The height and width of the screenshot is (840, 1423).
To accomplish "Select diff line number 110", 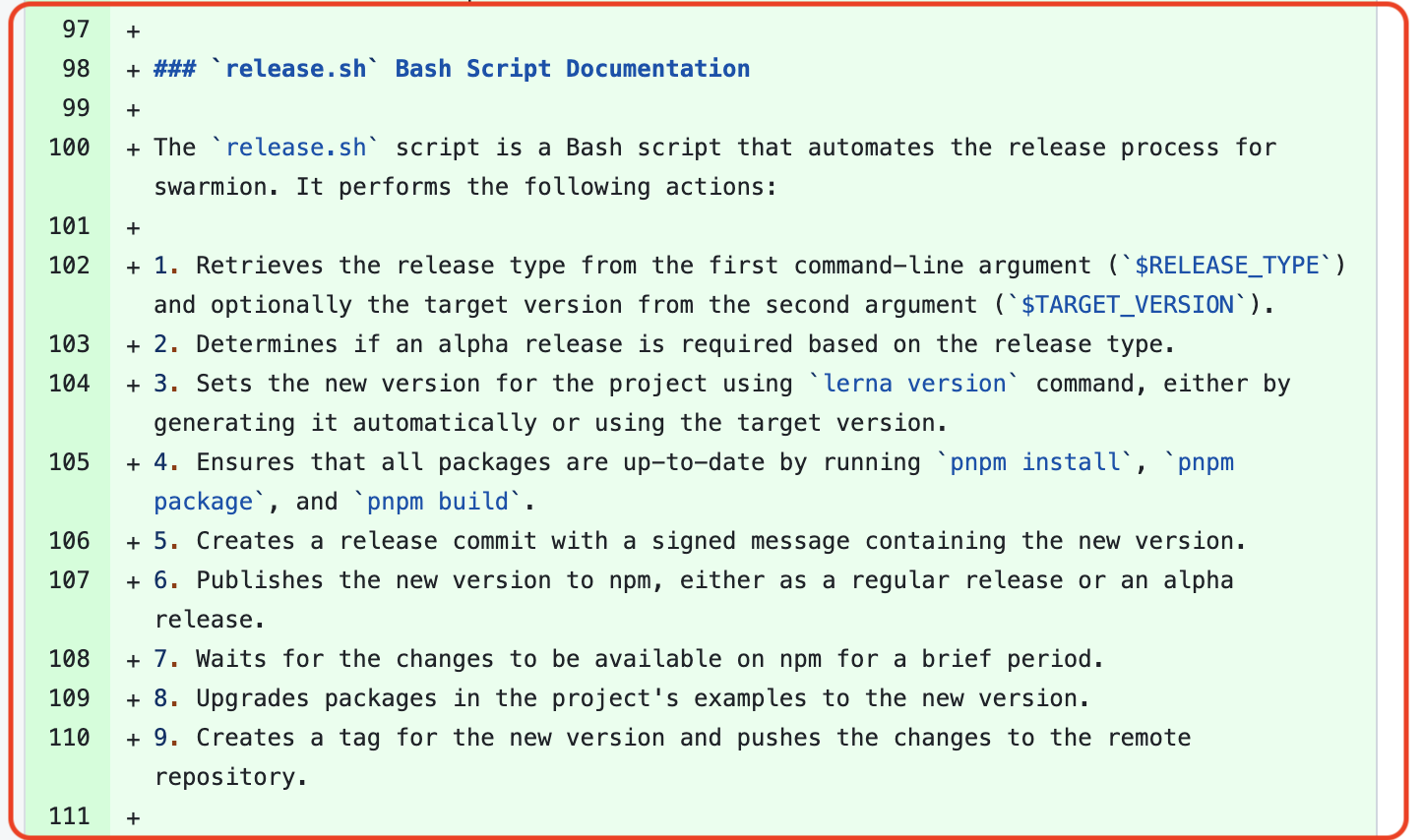I will pos(69,738).
